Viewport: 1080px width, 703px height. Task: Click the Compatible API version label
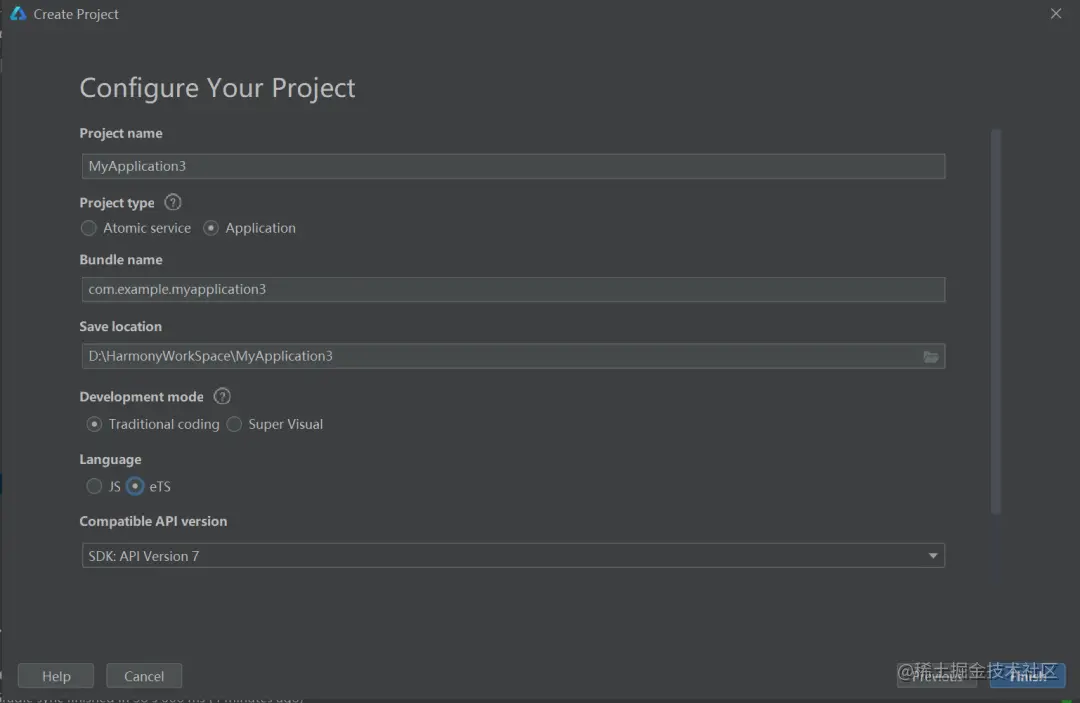[153, 521]
